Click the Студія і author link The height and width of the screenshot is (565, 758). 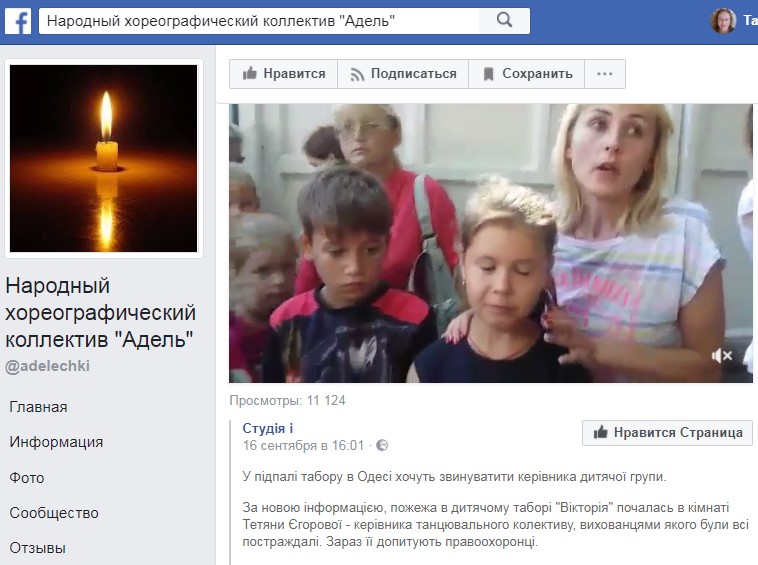[x=268, y=428]
